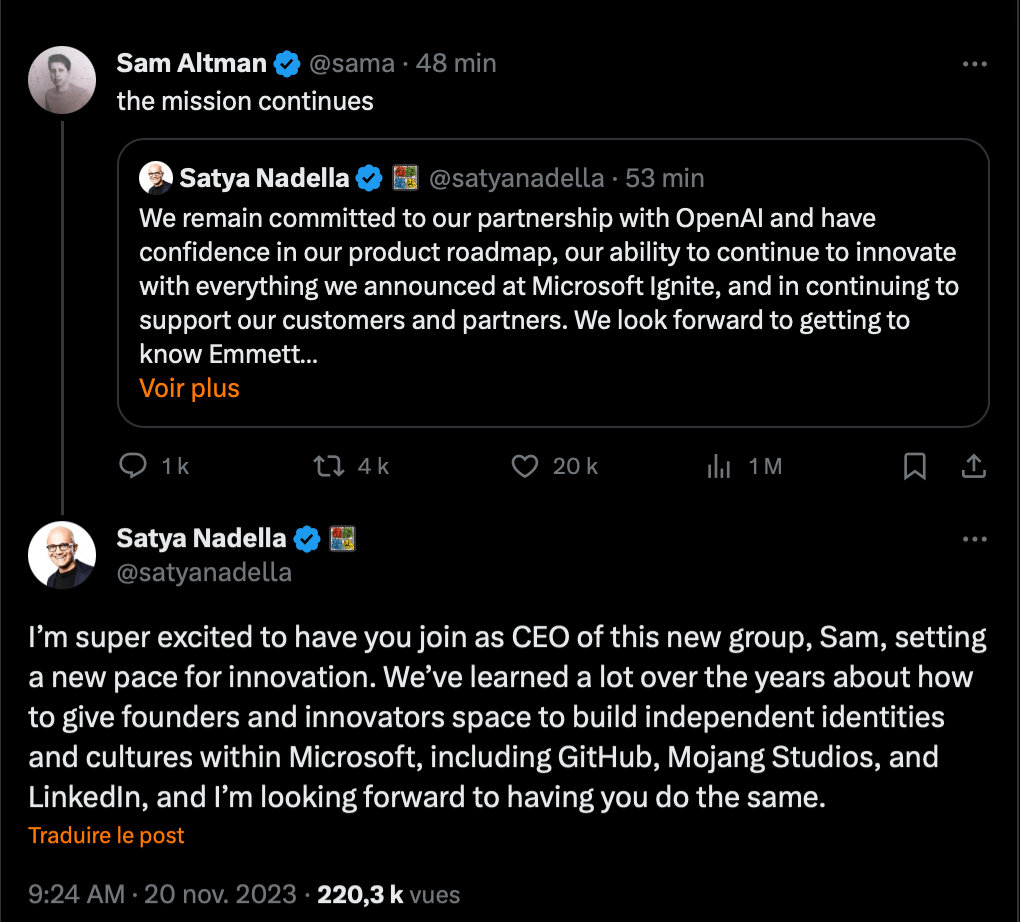Image resolution: width=1020 pixels, height=922 pixels.
Task: Expand the quoted tweet with Voir plus
Action: tap(189, 387)
